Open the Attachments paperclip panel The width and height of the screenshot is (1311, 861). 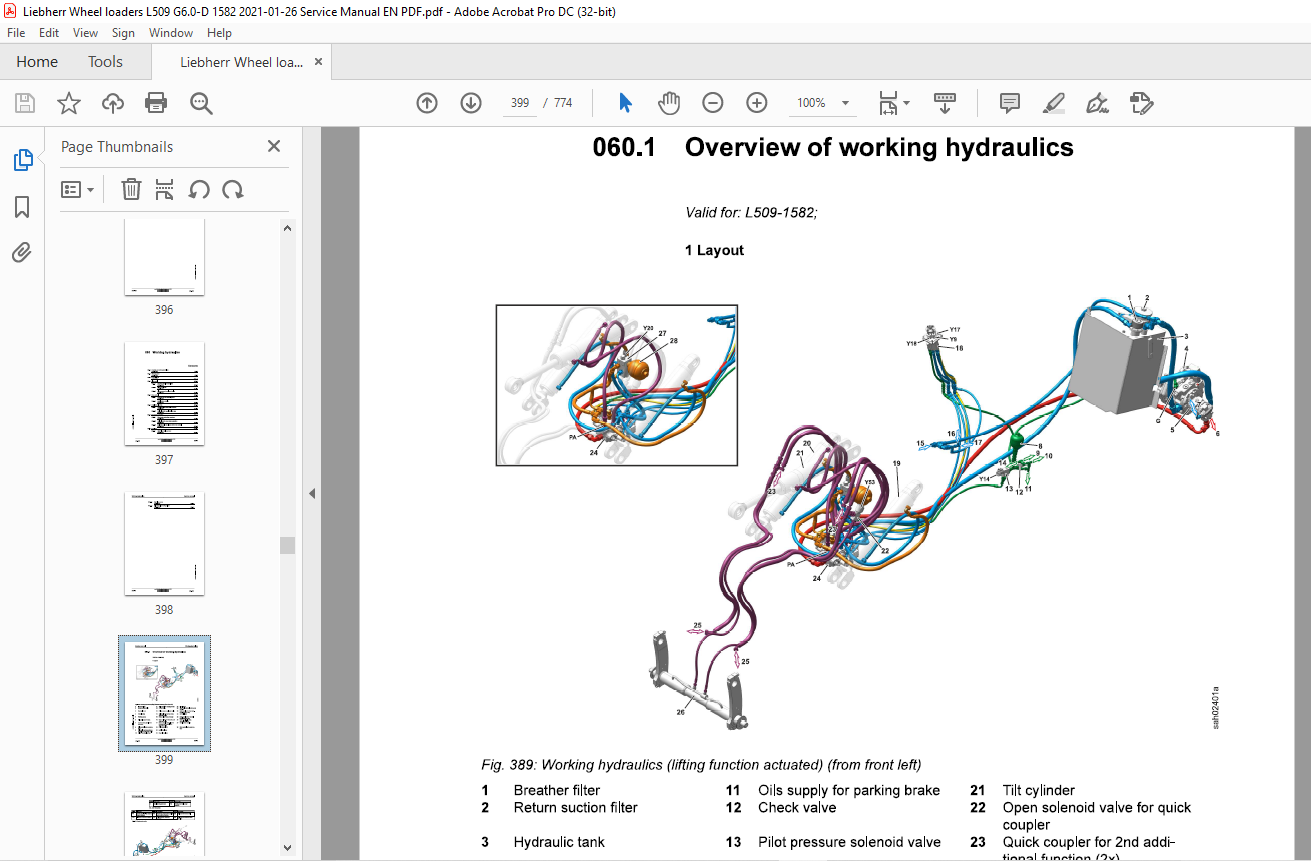coord(22,252)
